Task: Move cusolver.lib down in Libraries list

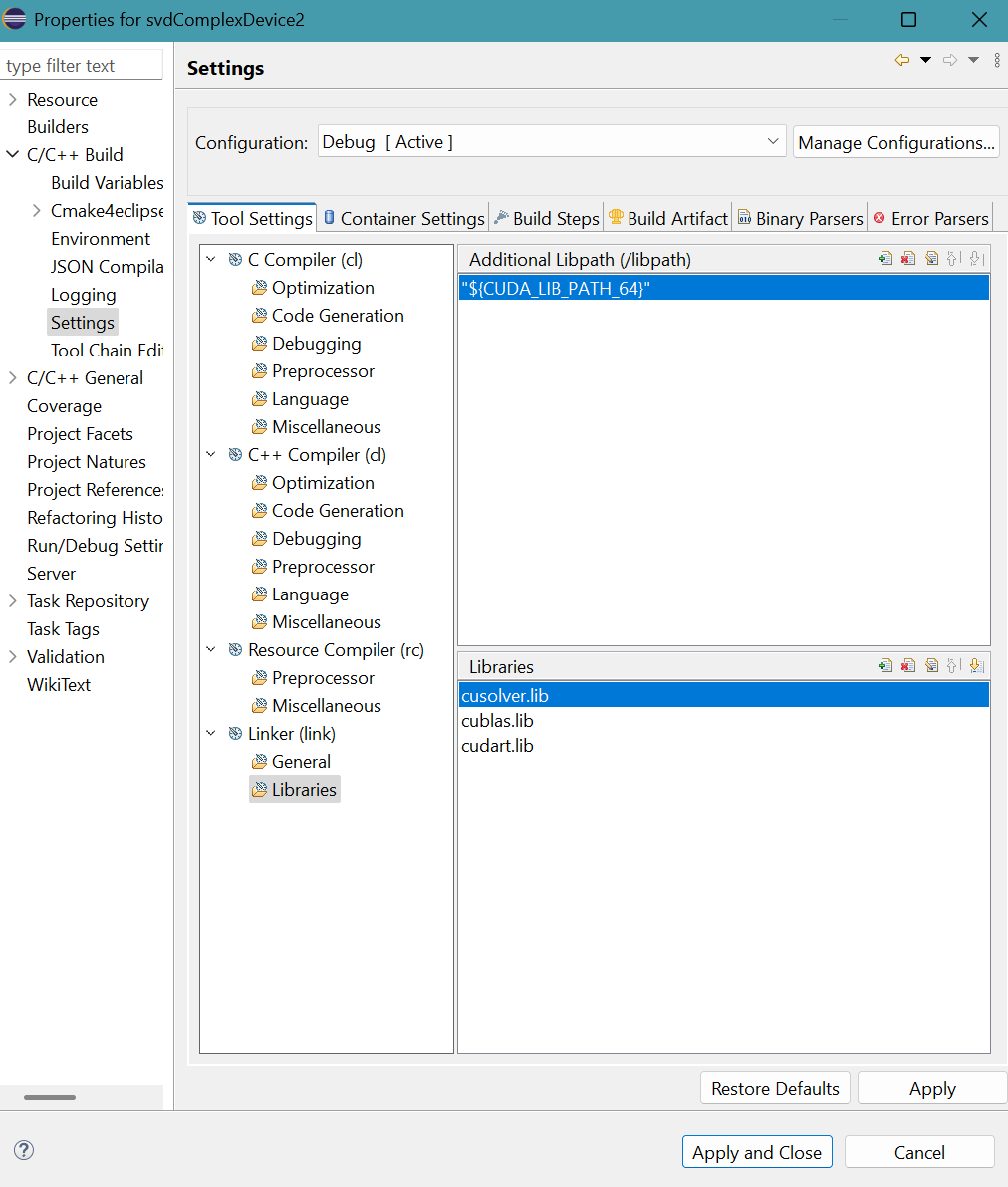Action: pyautogui.click(x=976, y=666)
